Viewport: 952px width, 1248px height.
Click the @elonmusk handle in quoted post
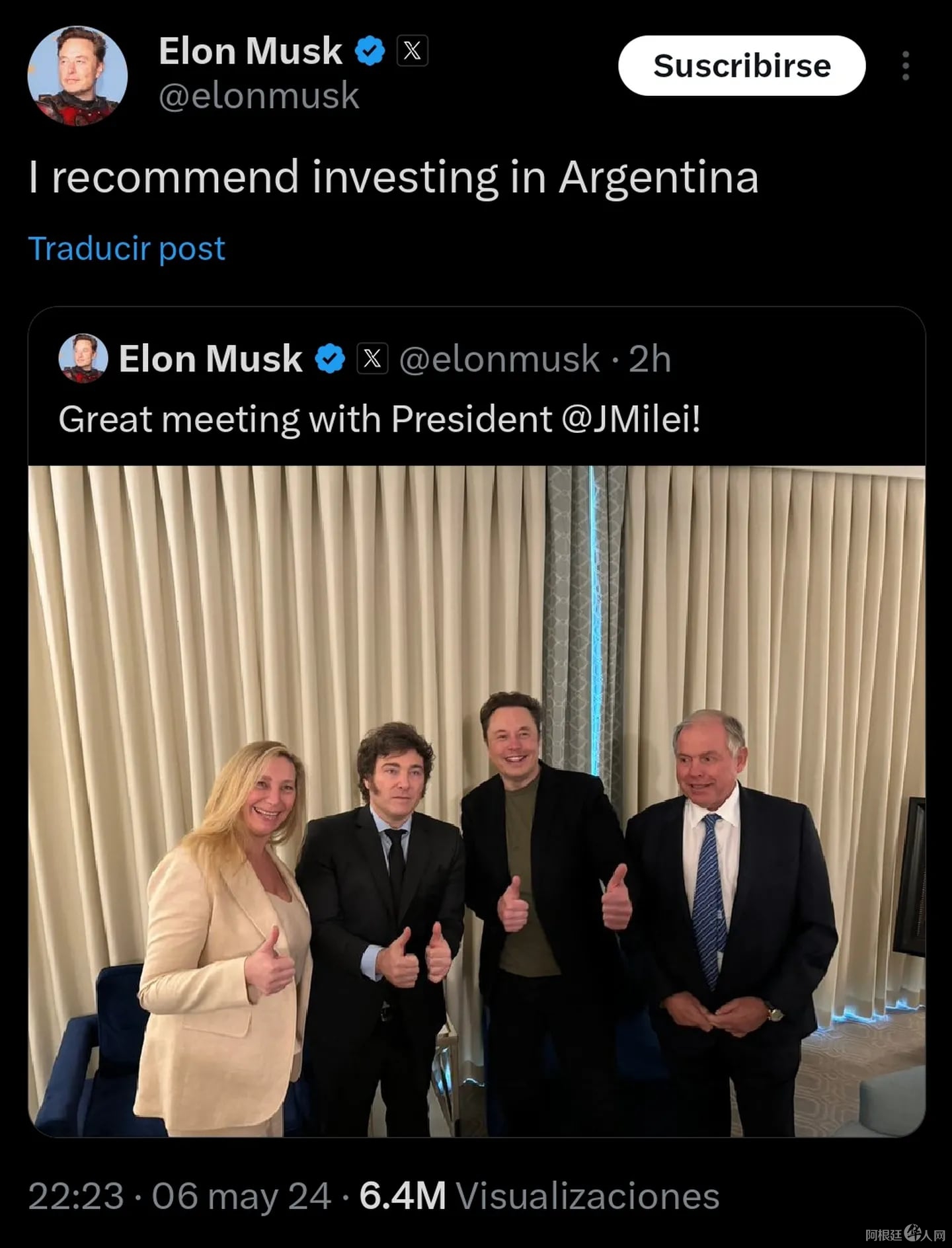pyautogui.click(x=499, y=359)
